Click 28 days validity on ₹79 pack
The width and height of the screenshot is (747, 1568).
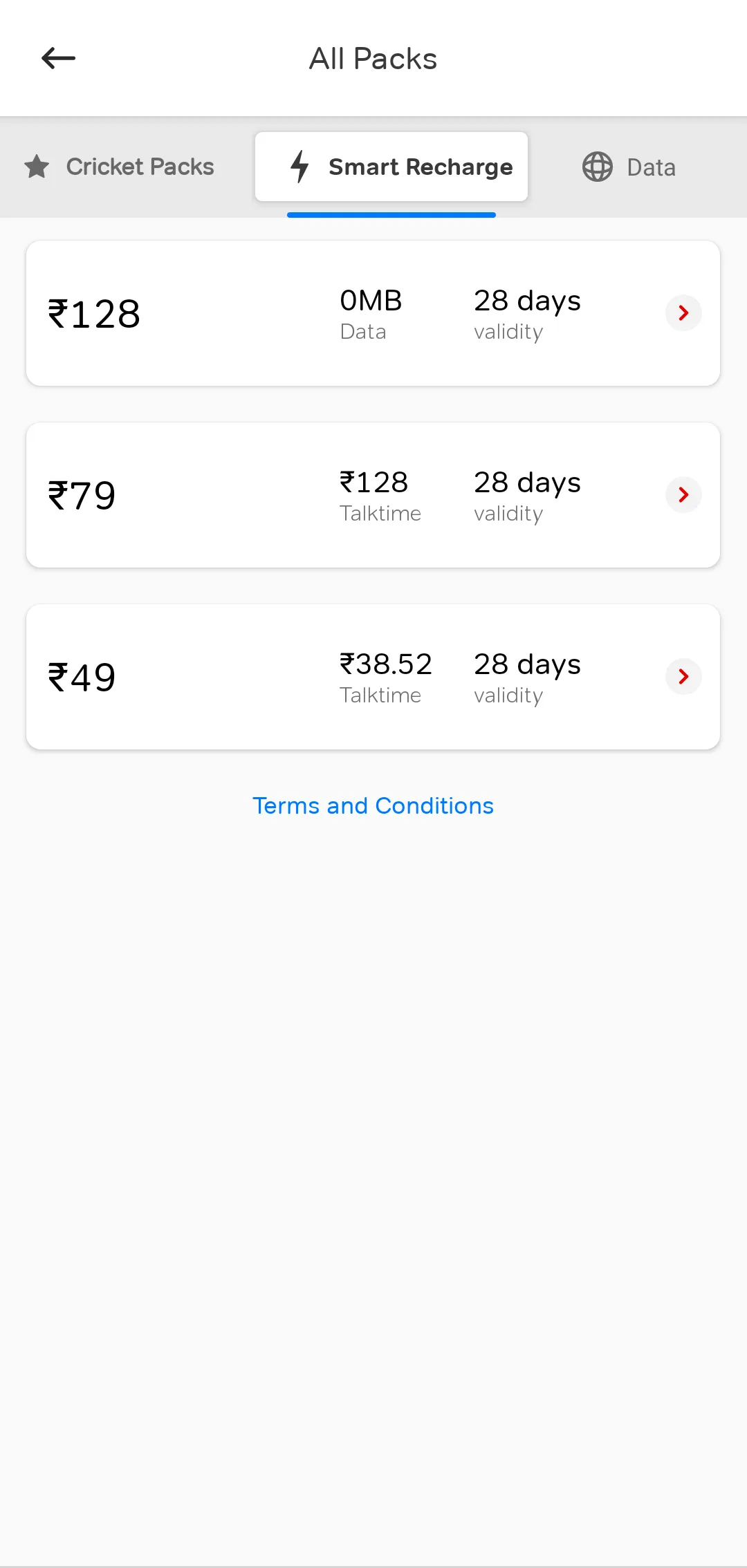(x=527, y=496)
